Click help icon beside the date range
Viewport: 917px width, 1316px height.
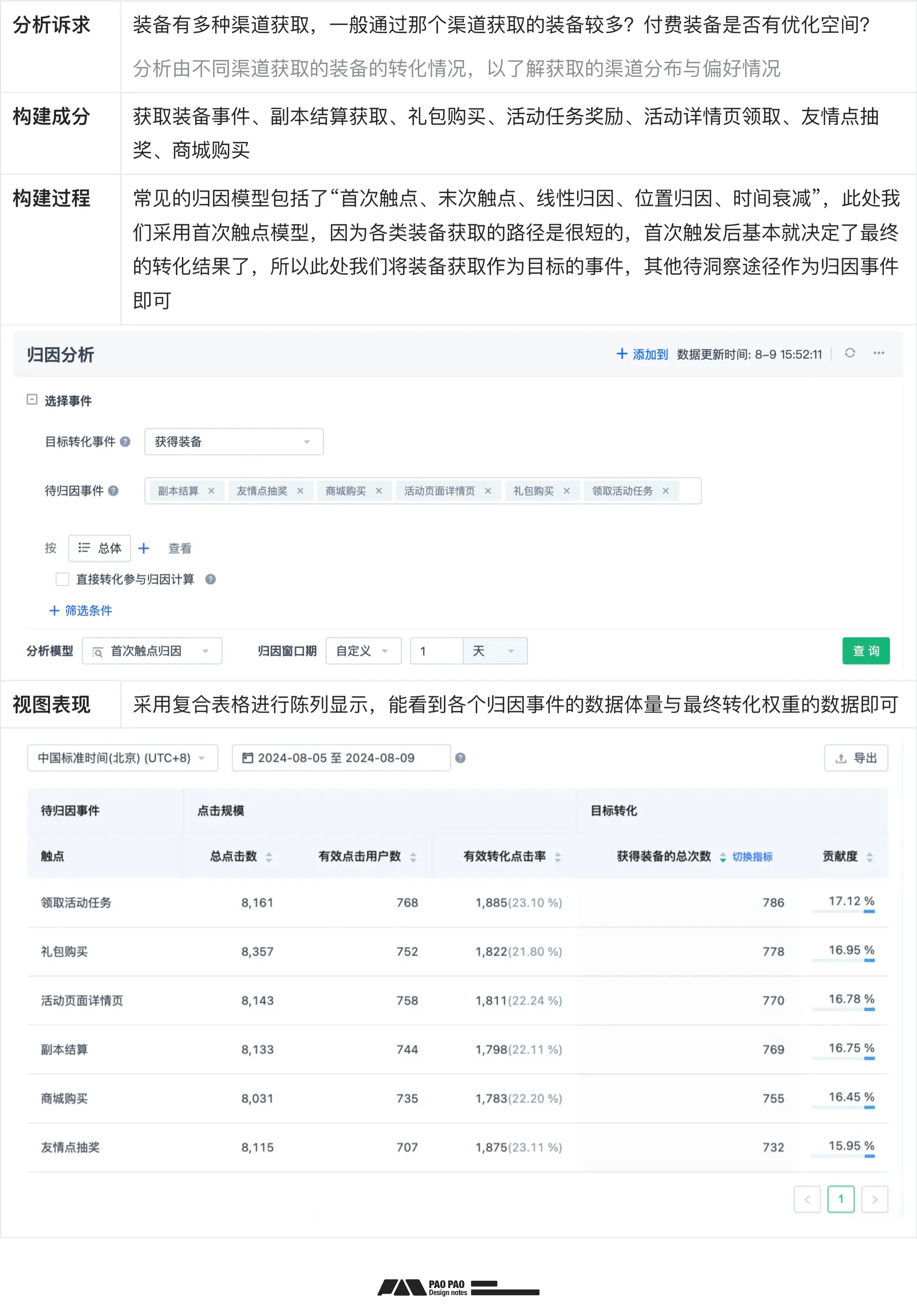(460, 758)
